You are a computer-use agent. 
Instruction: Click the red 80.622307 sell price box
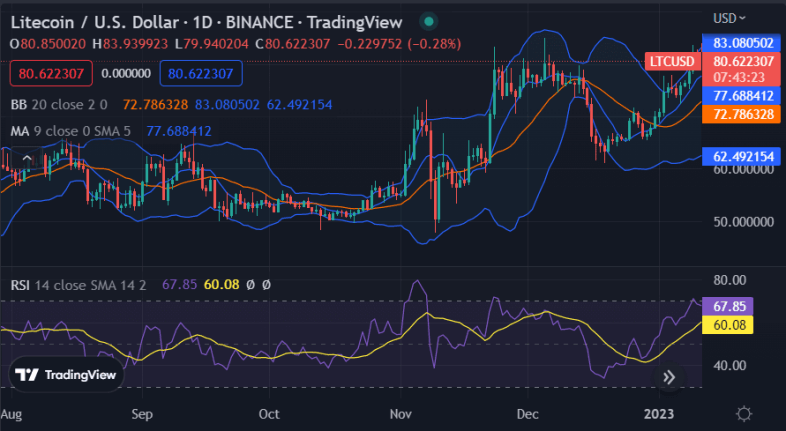tap(51, 74)
